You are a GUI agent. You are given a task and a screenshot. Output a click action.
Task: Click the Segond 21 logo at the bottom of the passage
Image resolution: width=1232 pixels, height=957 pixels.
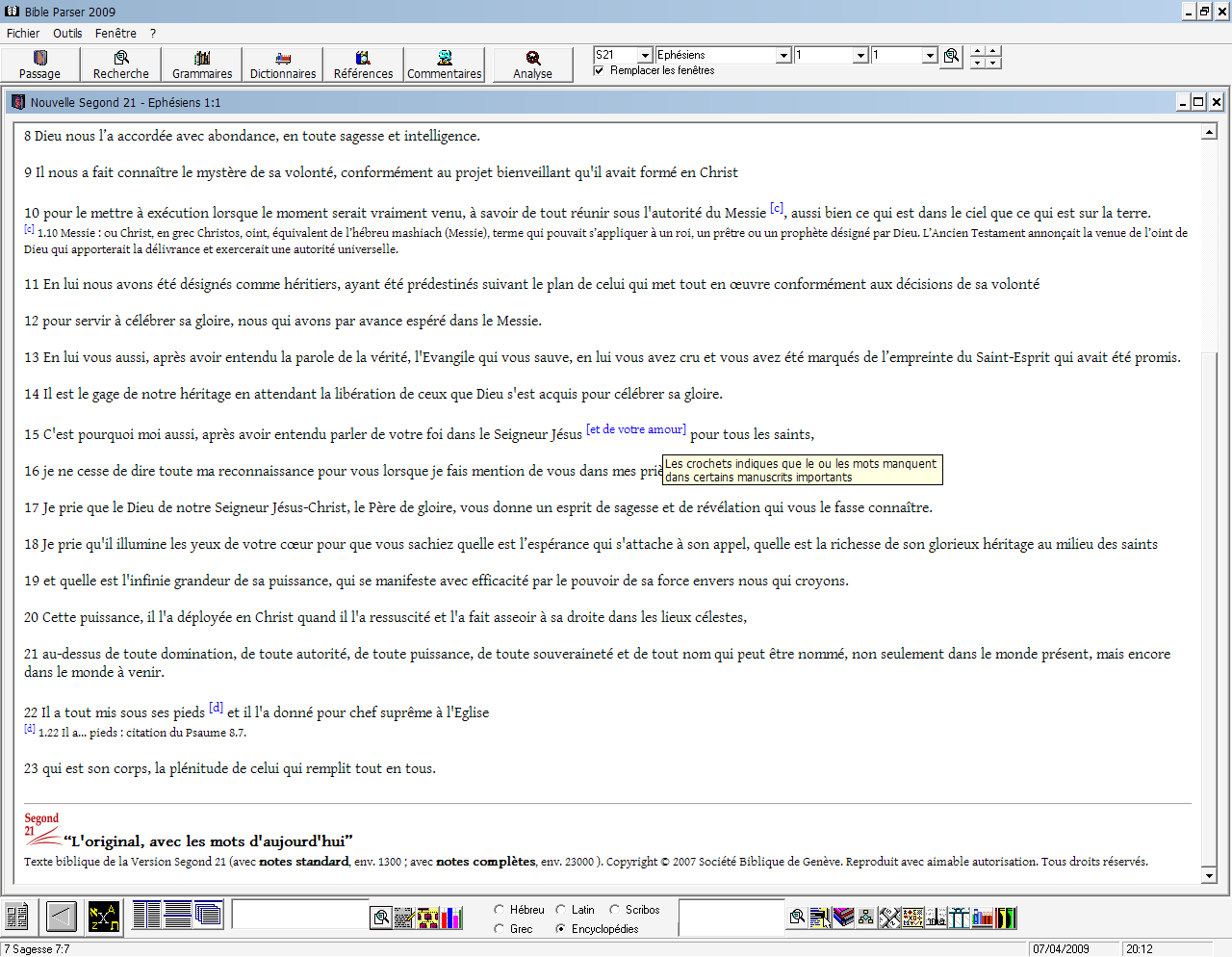click(x=41, y=830)
